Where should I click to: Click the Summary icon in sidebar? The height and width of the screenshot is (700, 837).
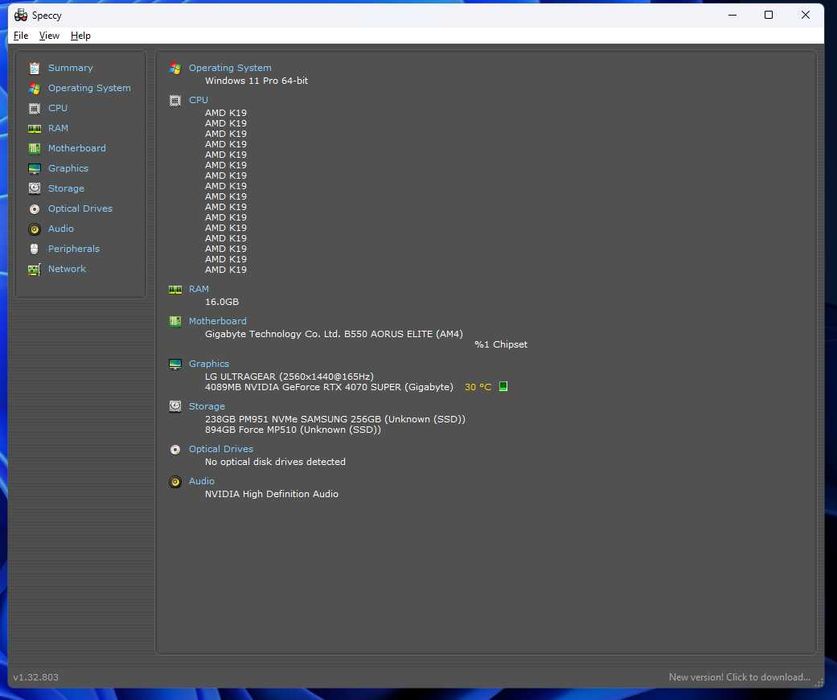point(35,68)
